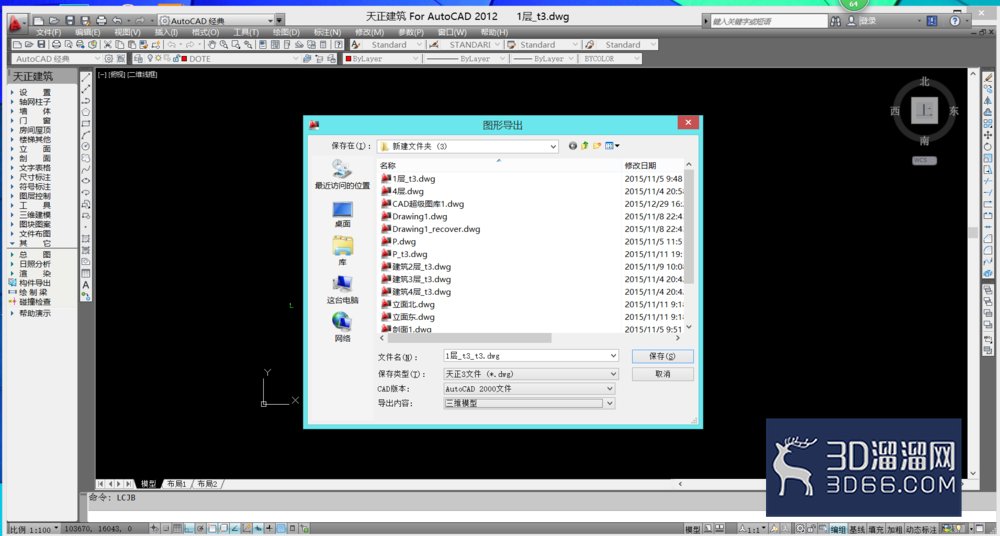Toggle the 编组 status bar button
This screenshot has height=536, width=1000.
click(837, 530)
